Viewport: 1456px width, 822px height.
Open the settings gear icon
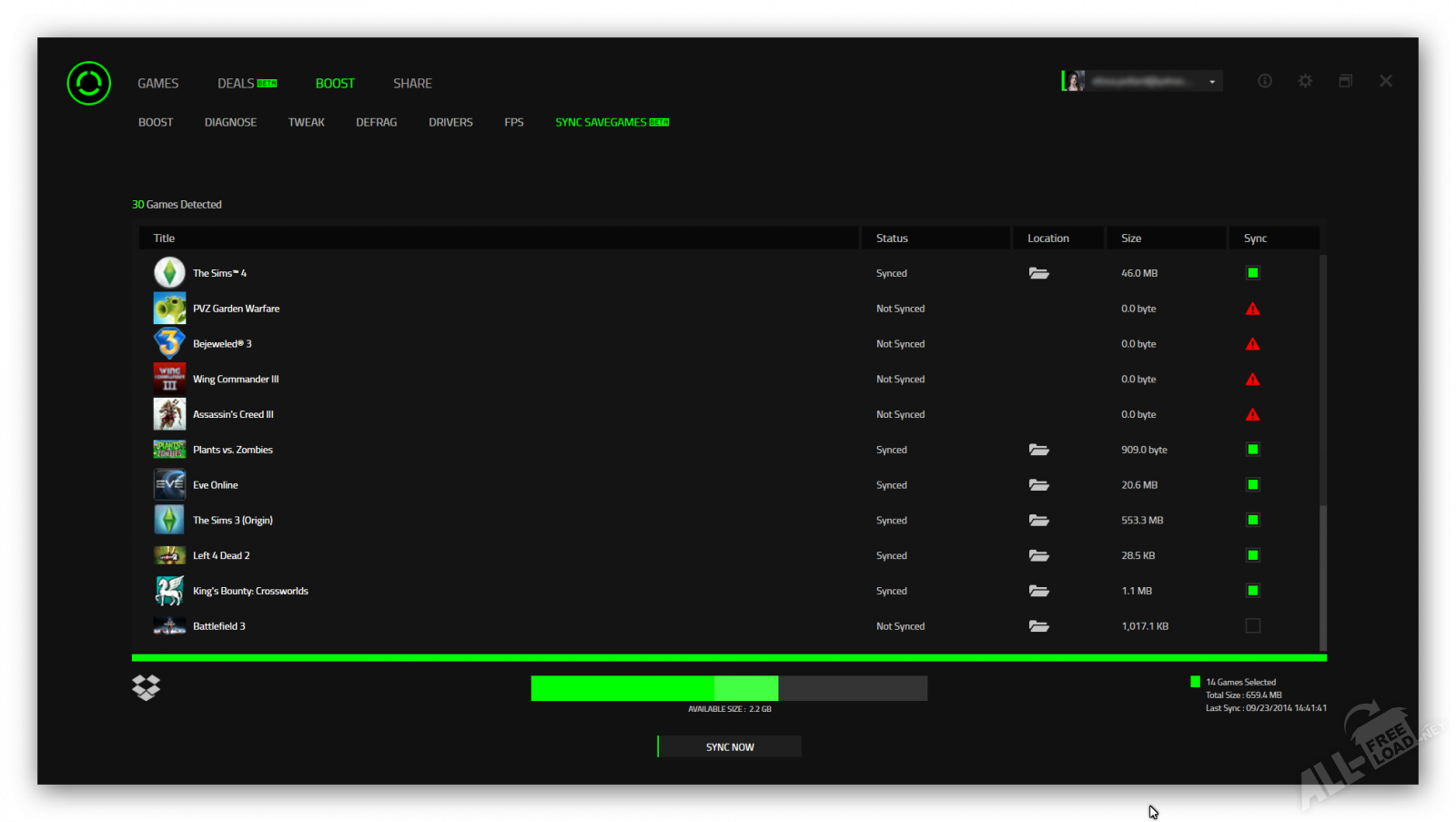1305,81
